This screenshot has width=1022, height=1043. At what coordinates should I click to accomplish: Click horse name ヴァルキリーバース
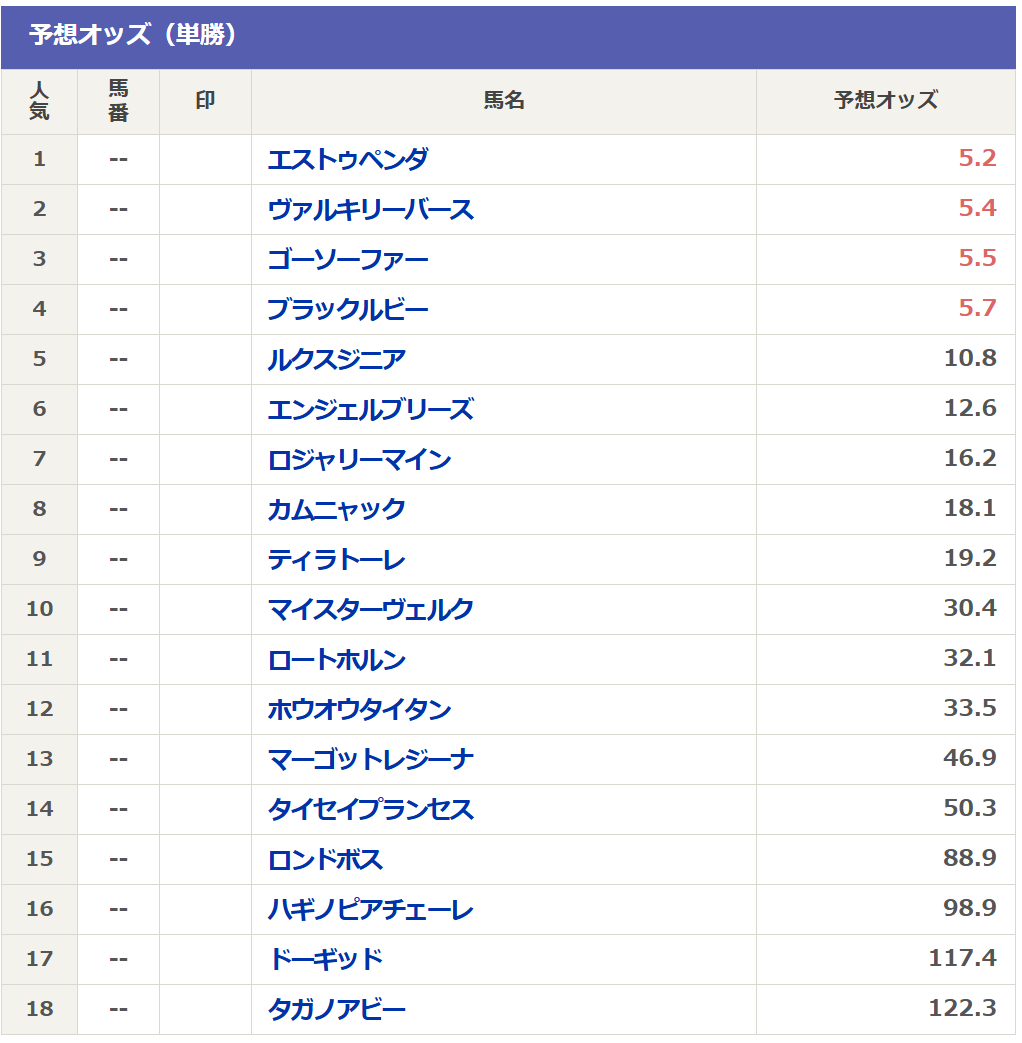pos(370,209)
